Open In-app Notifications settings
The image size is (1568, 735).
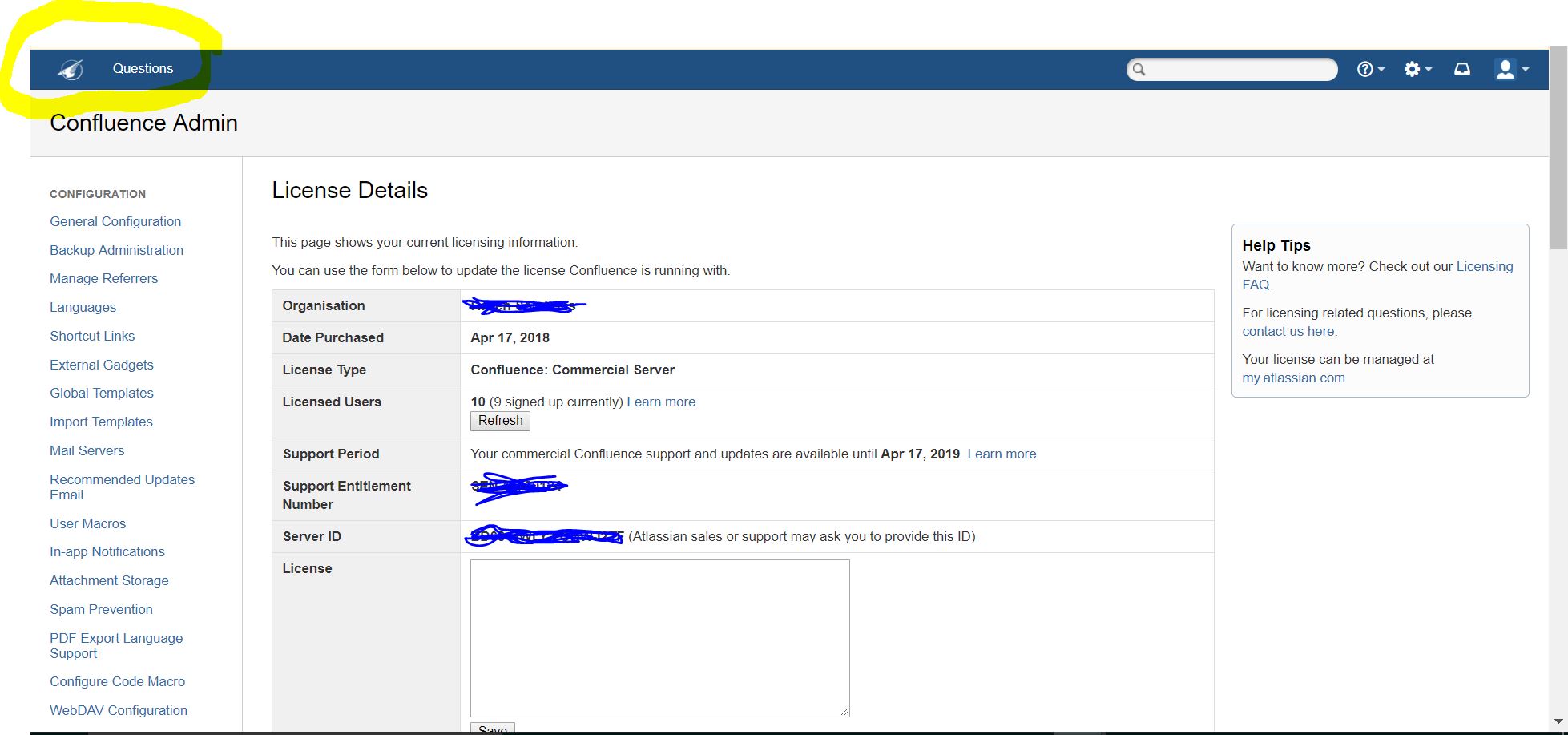pyautogui.click(x=107, y=551)
